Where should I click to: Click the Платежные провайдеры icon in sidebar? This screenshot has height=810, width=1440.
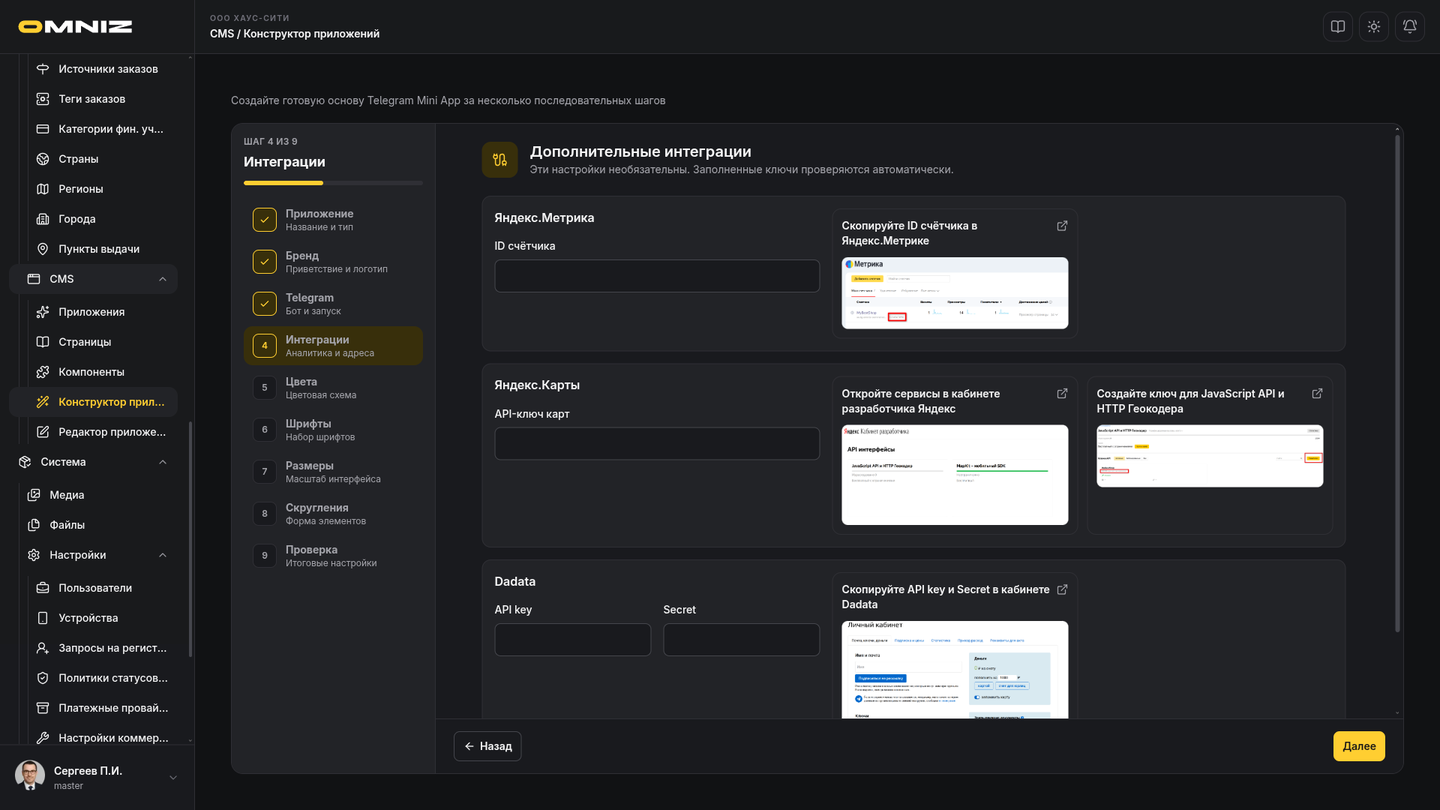tap(43, 708)
